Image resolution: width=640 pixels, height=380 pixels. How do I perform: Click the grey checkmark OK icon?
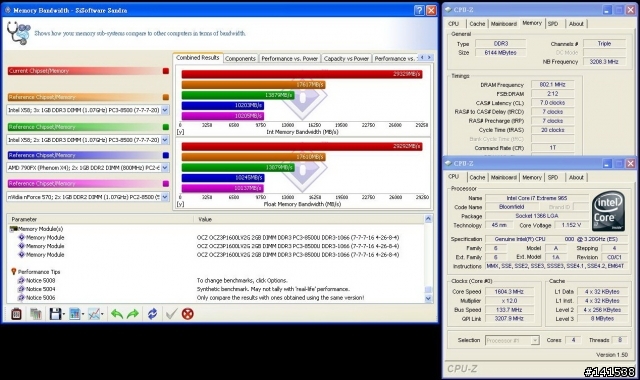[171, 314]
